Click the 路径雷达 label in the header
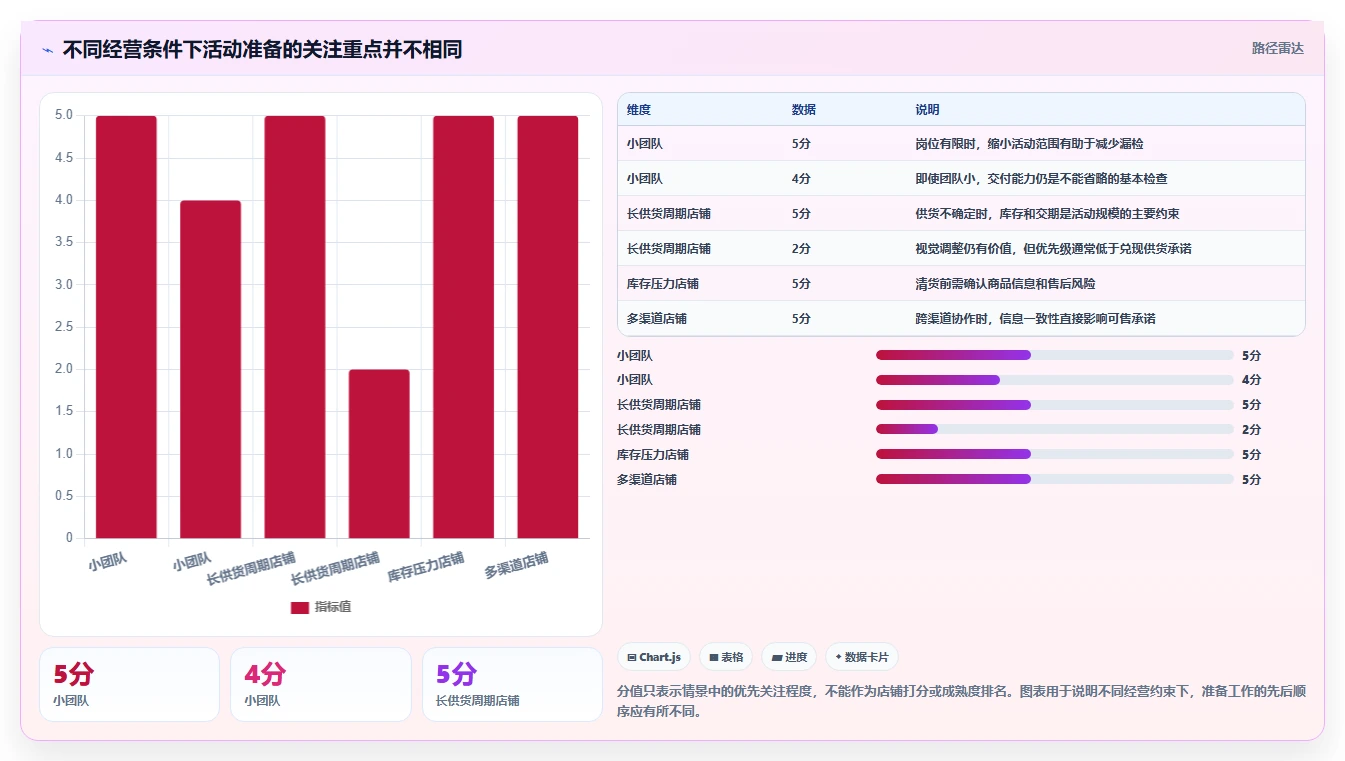Image resolution: width=1345 pixels, height=761 pixels. 1277,48
